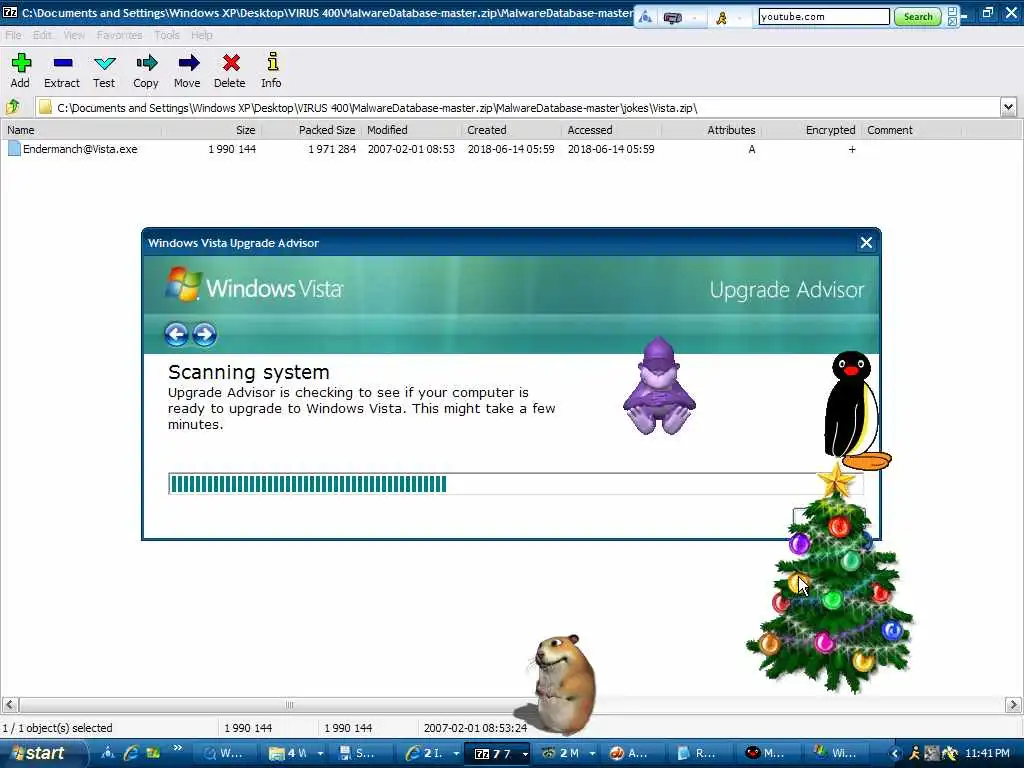Click the minimize icon on search toolbar
Image resolution: width=1024 pixels, height=768 pixels.
coord(952,12)
